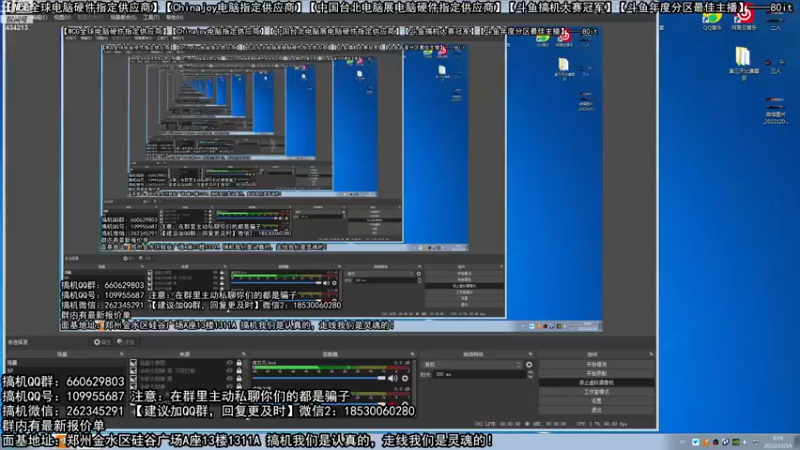This screenshot has width=800, height=450.
Task: Toggle the lock on the first source
Action: tap(239, 363)
